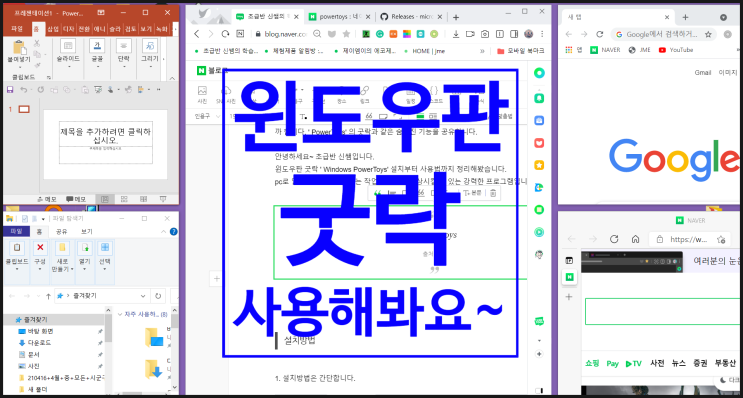Open the three-dot menu in blog browser
Screen dimensions: 743x398
542,34
